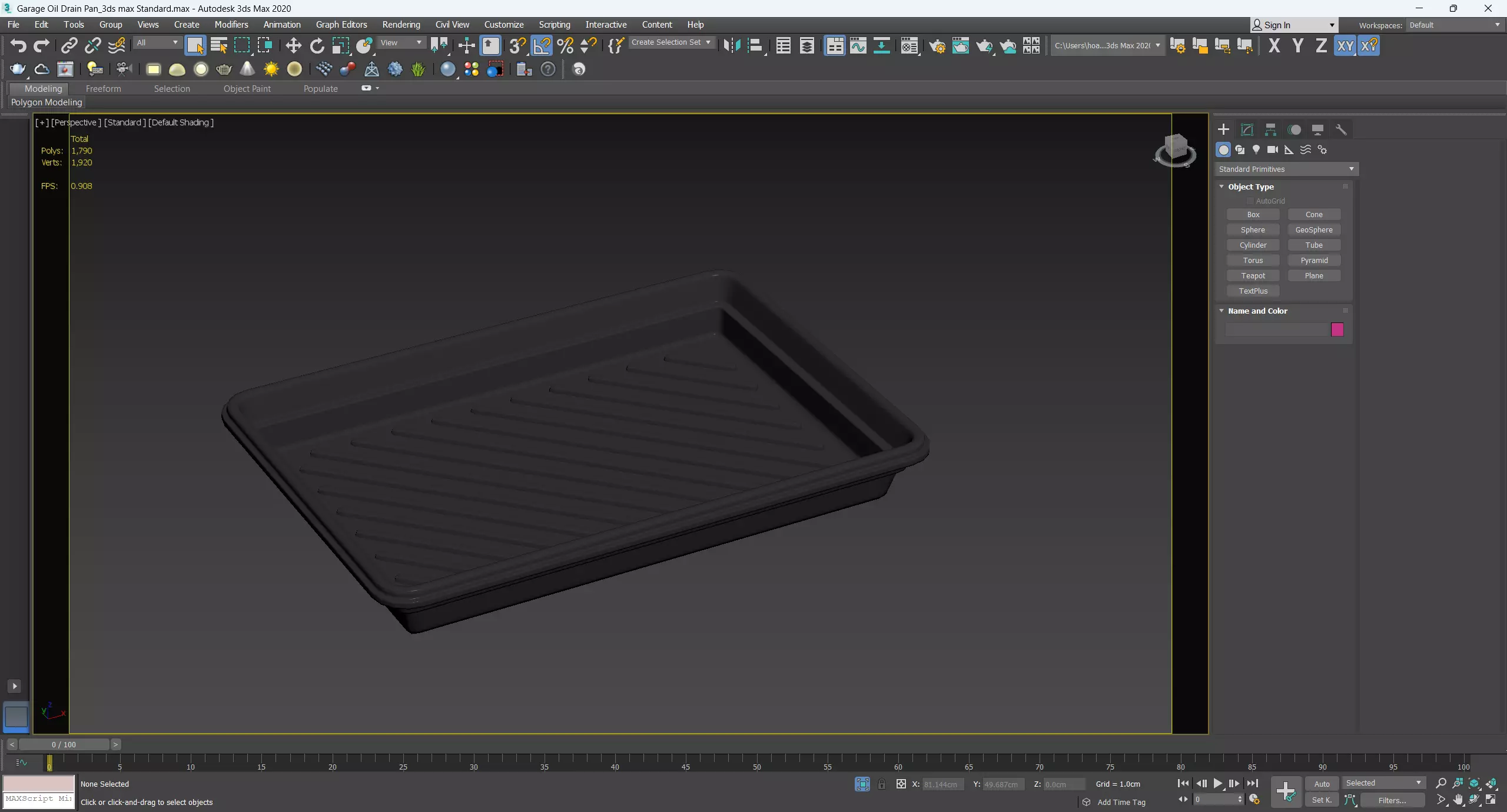Viewport: 1507px width, 812px height.
Task: Collapse the Name and Color rollout
Action: (1257, 311)
